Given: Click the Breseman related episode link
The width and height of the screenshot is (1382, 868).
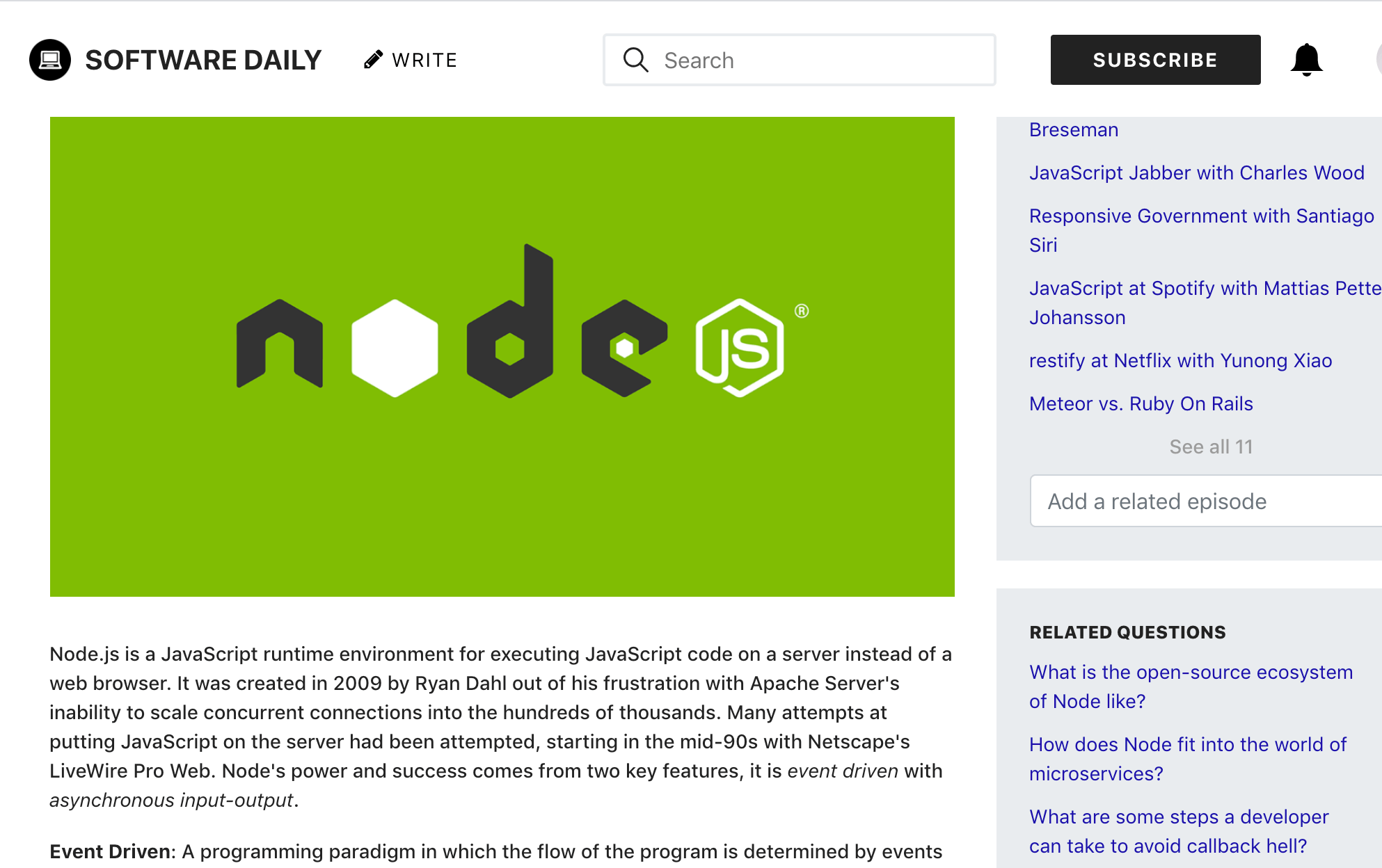Looking at the screenshot, I should [x=1073, y=129].
